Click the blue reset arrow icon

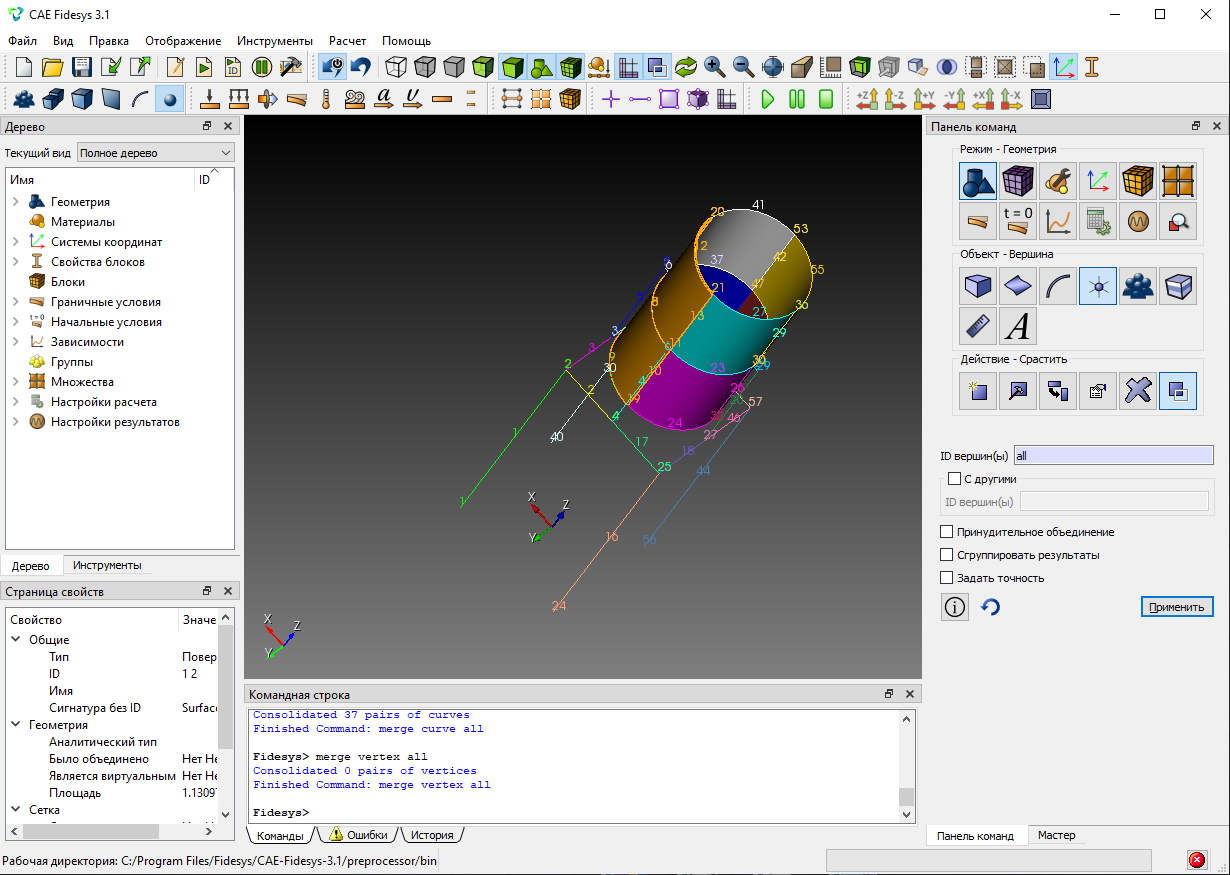pos(990,607)
